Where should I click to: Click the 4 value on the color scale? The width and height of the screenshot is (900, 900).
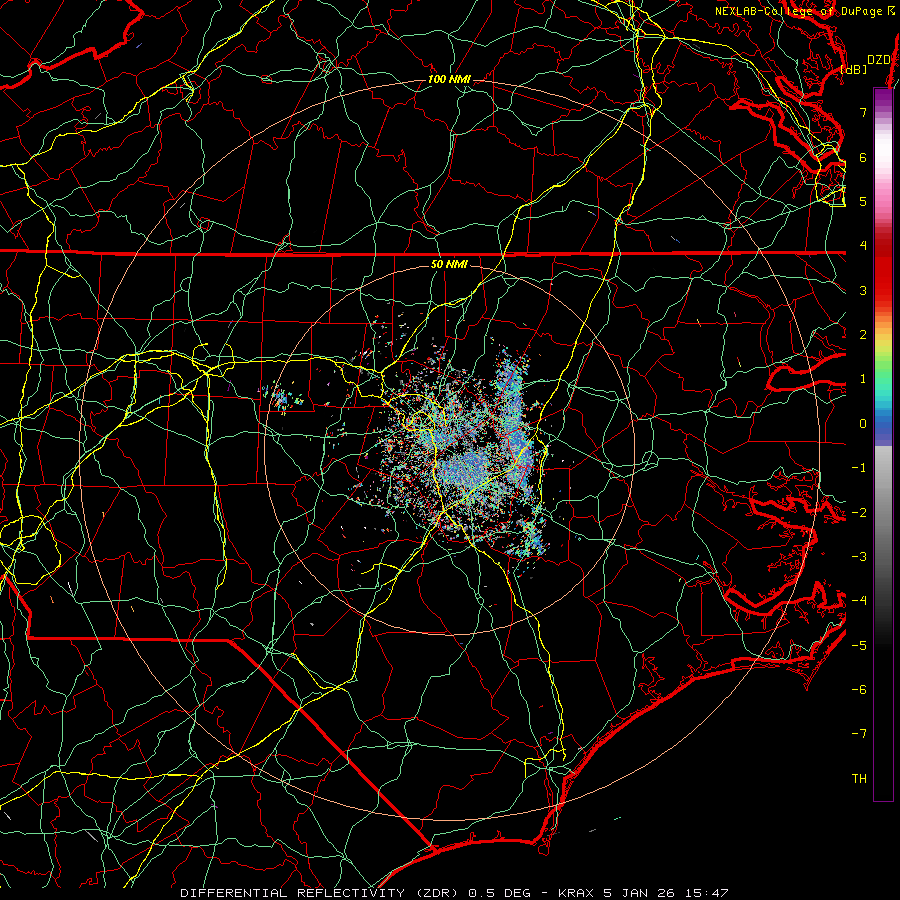[x=863, y=245]
